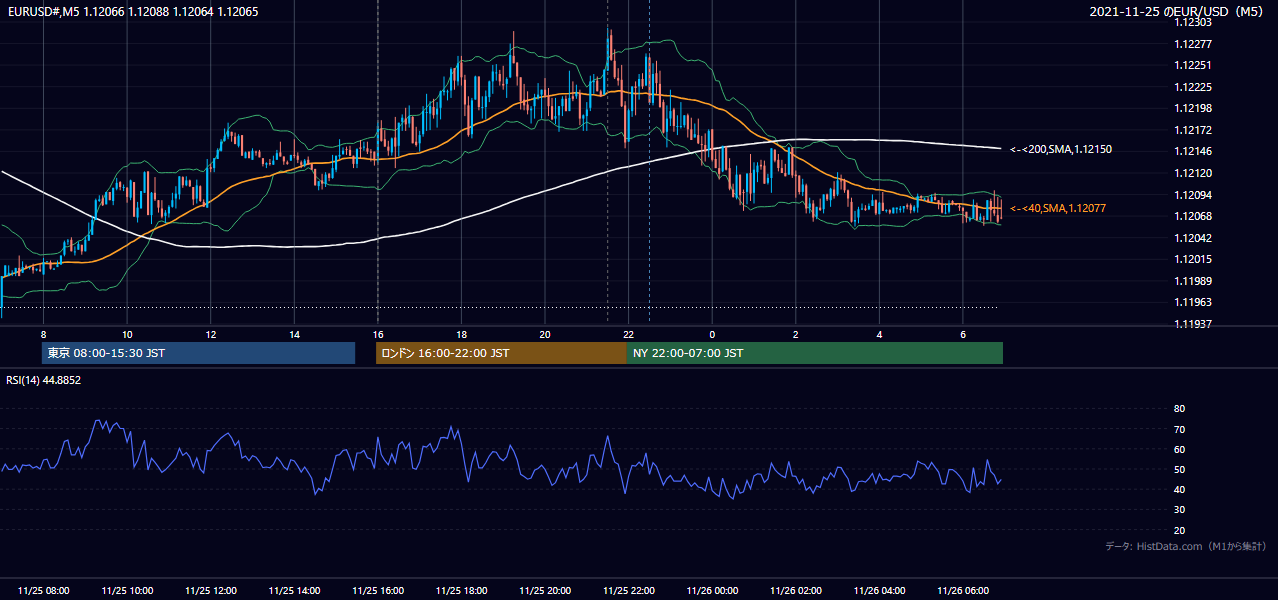
Task: Click hour tick 16 under the price chart
Action: (x=377, y=333)
